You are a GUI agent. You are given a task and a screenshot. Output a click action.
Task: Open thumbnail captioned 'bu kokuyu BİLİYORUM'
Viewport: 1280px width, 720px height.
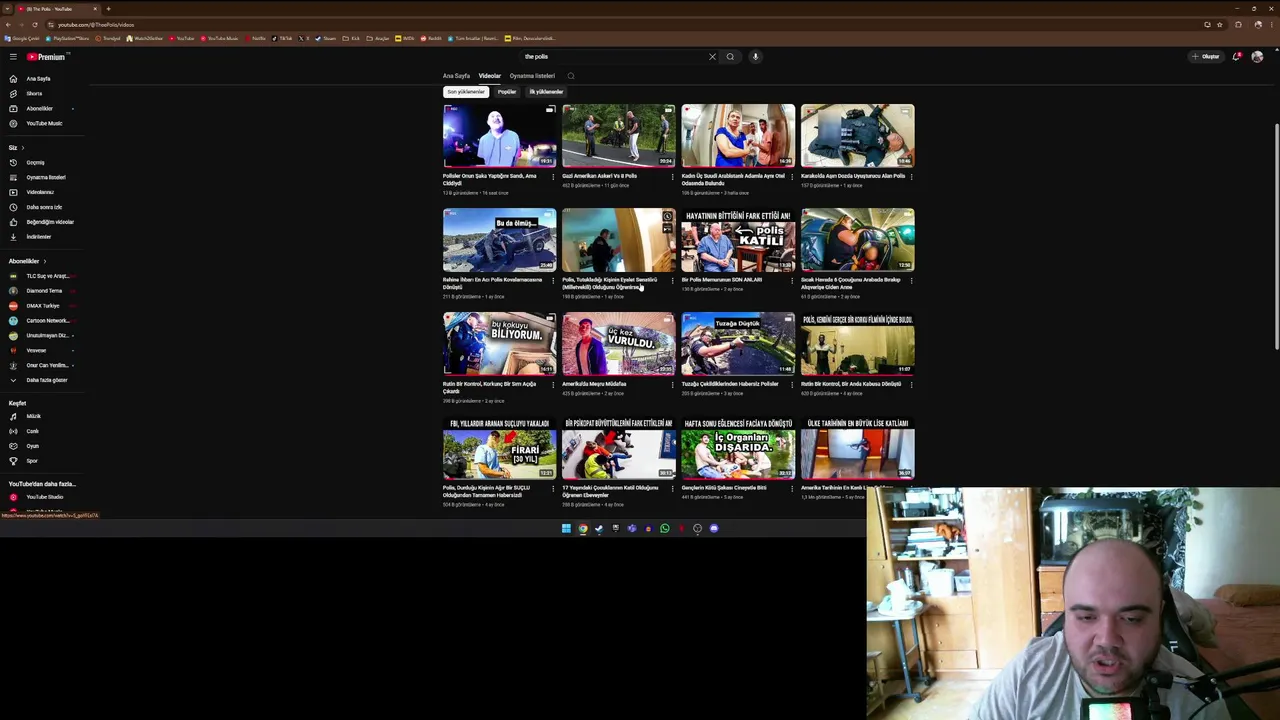coord(499,344)
